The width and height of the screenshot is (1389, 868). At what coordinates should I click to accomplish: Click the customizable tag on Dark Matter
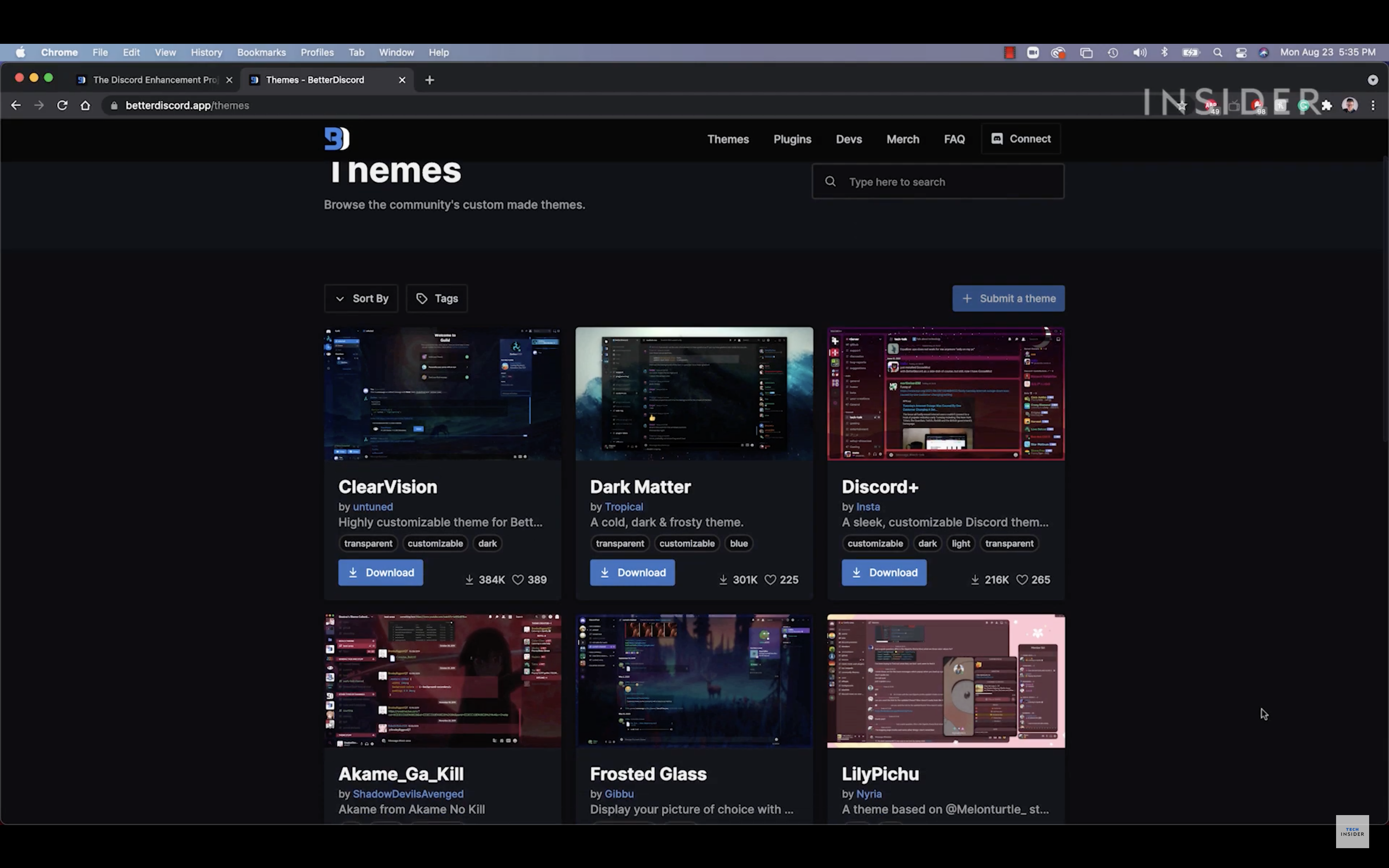pyautogui.click(x=687, y=544)
